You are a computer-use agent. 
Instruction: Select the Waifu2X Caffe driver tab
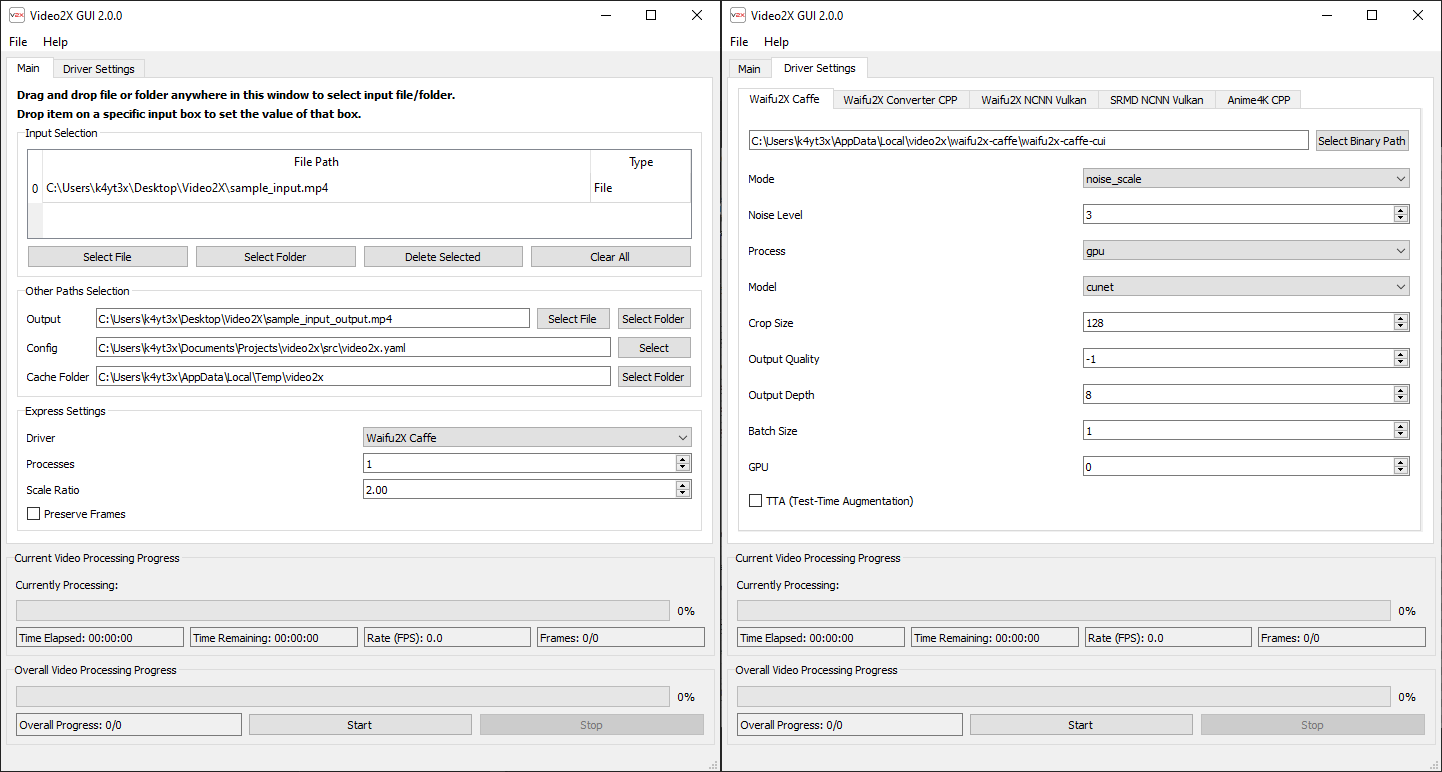[x=785, y=99]
